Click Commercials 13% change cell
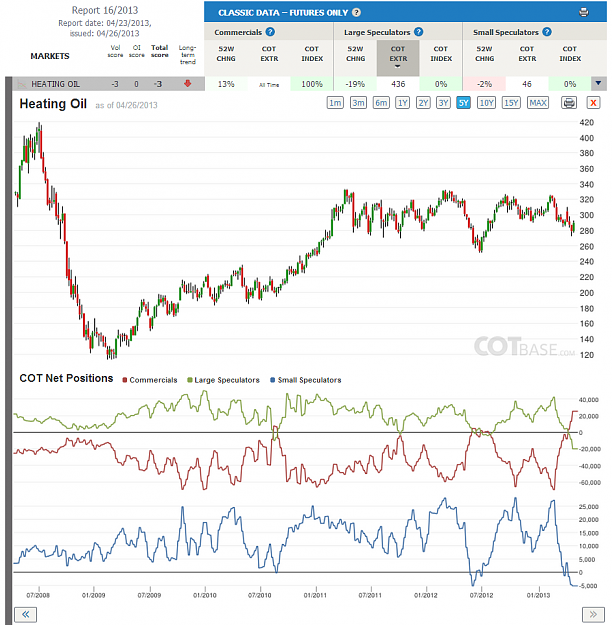The image size is (612, 625). 226,84
